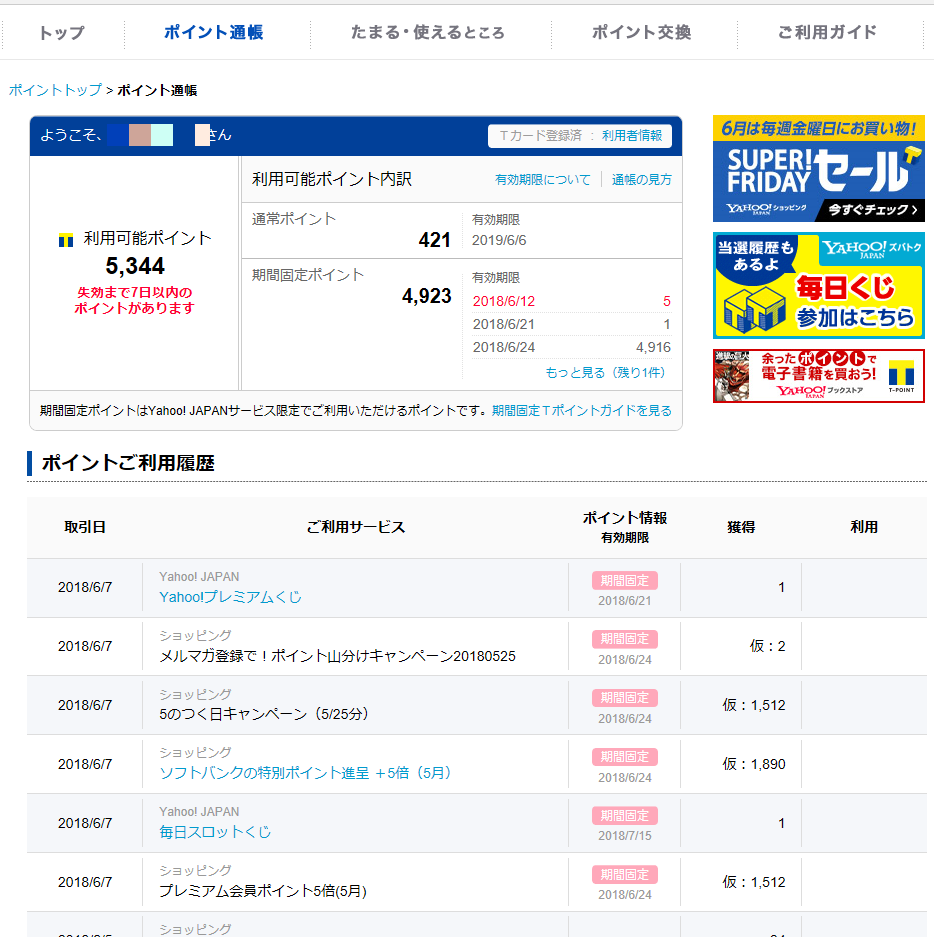Click the 取引日 column header
This screenshot has height=937, width=934.
pos(85,527)
